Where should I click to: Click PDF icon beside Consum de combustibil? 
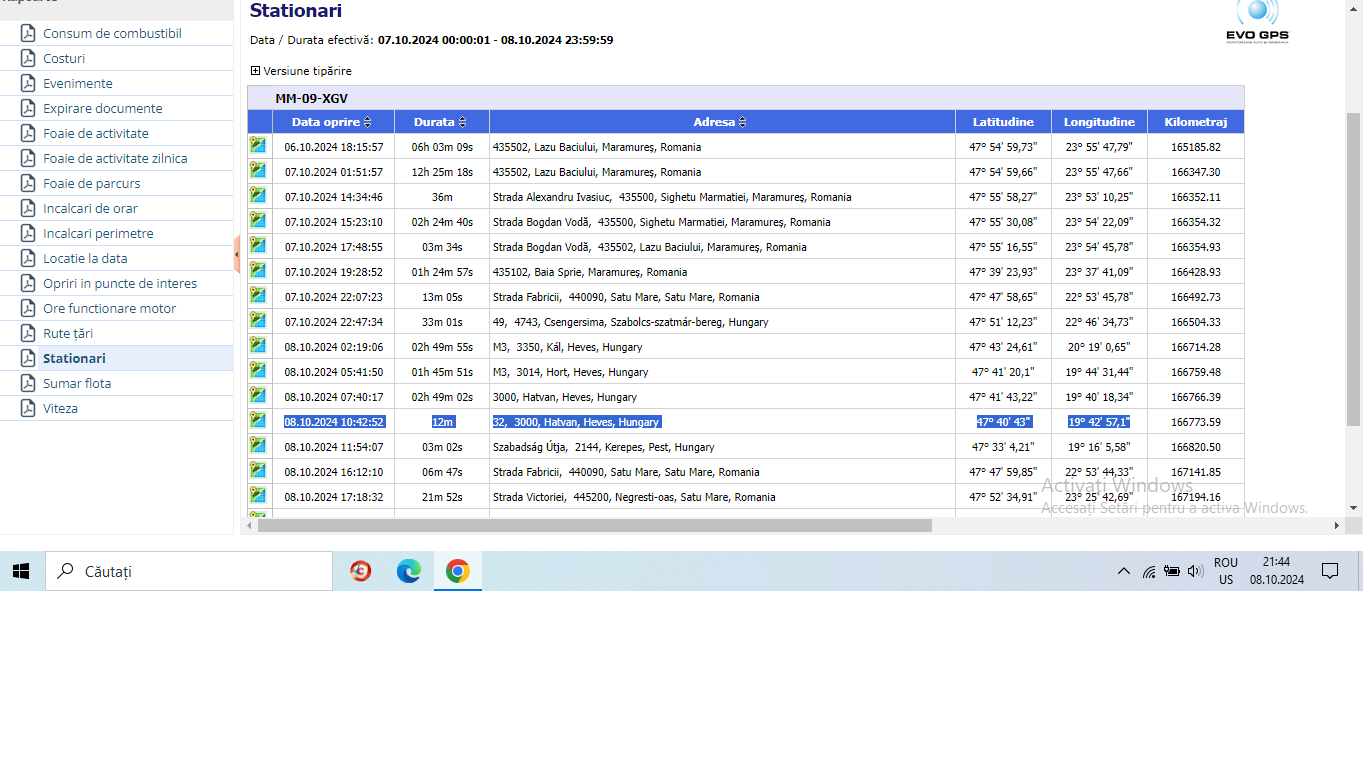pos(28,33)
